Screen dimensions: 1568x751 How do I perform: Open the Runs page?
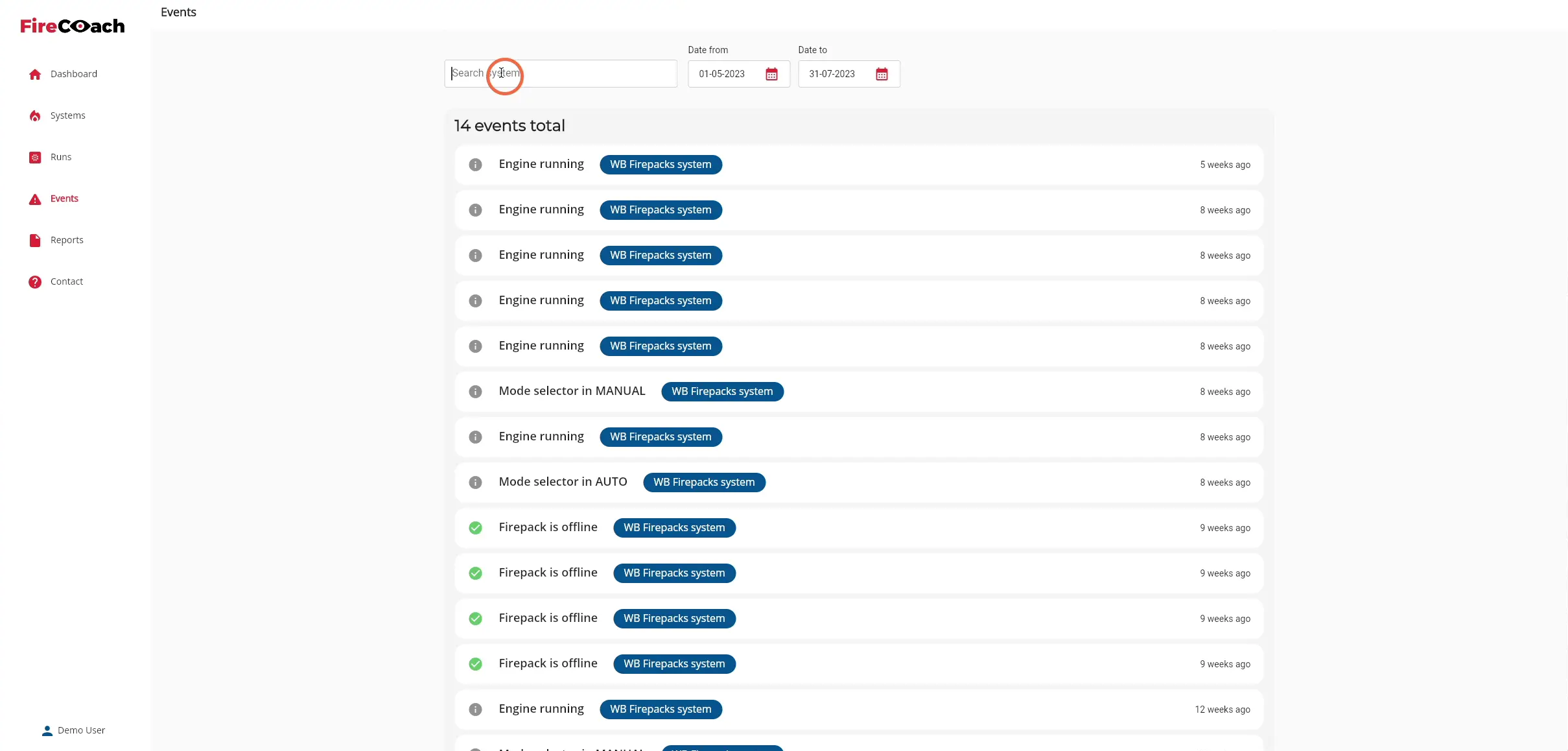(x=61, y=157)
